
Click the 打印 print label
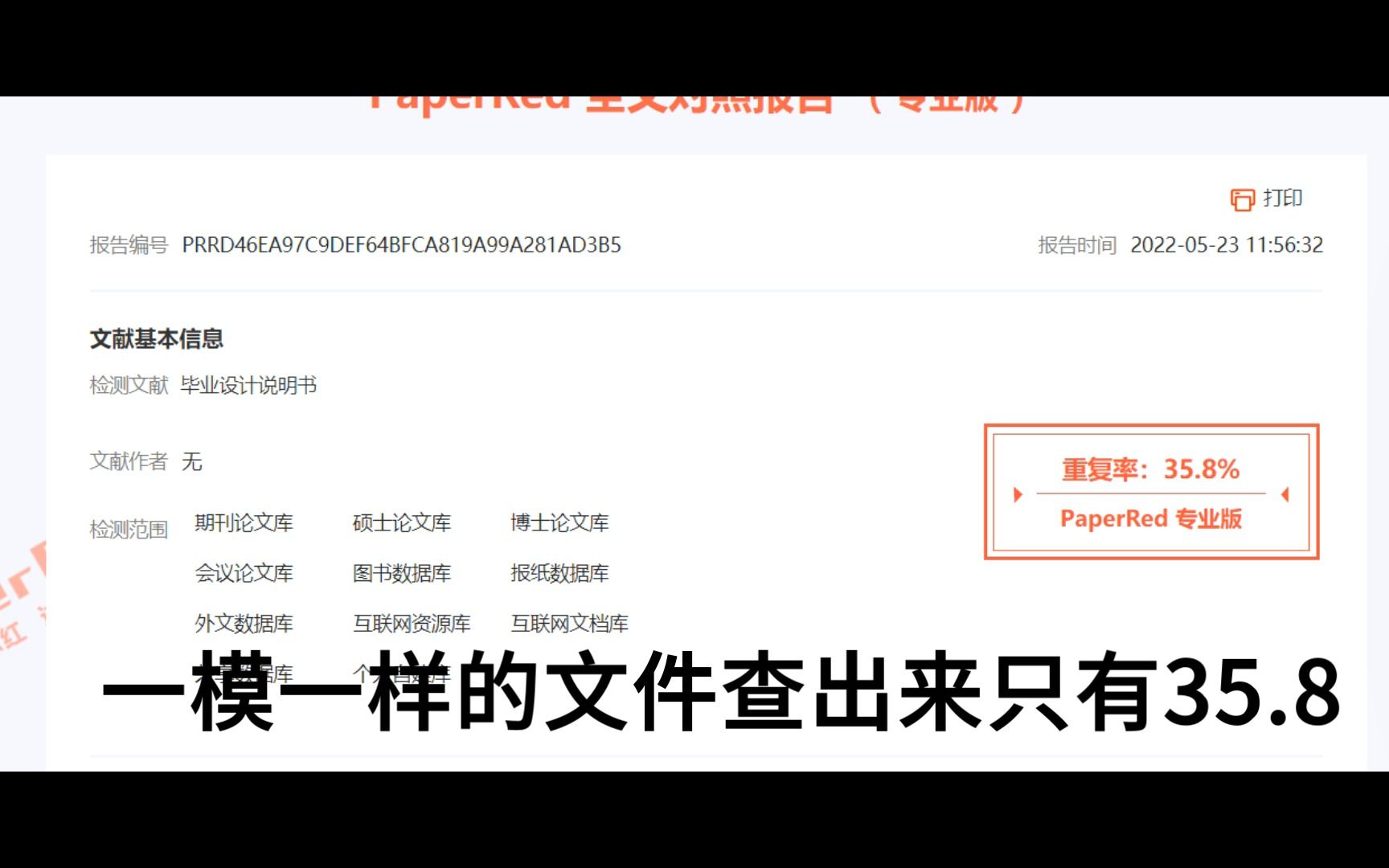pos(1283,199)
